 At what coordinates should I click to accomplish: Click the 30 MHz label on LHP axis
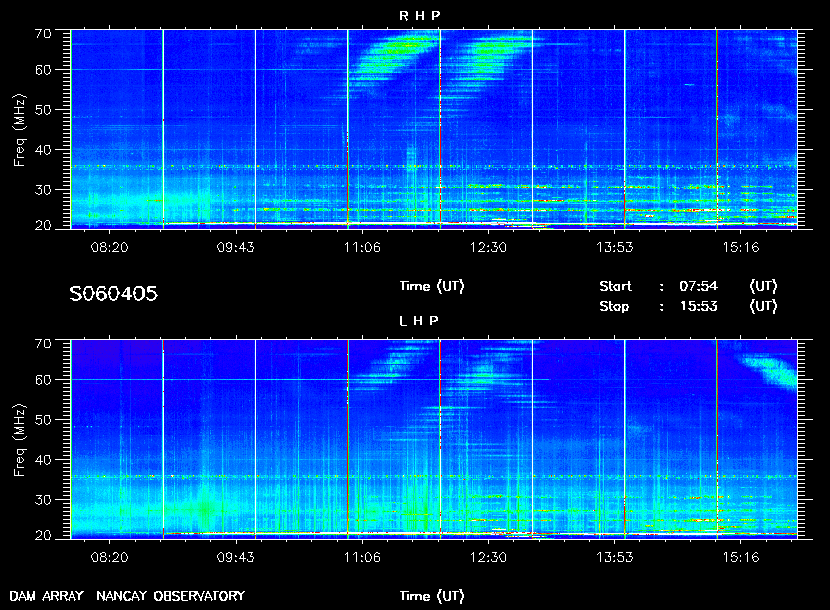pos(43,499)
